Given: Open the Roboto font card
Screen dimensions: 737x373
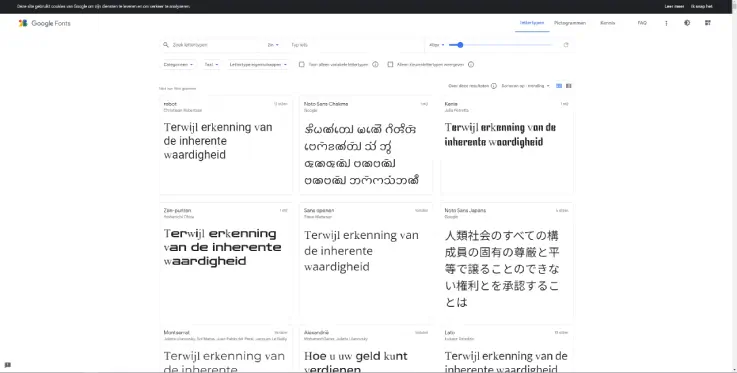Looking at the screenshot, I should pyautogui.click(x=226, y=145).
